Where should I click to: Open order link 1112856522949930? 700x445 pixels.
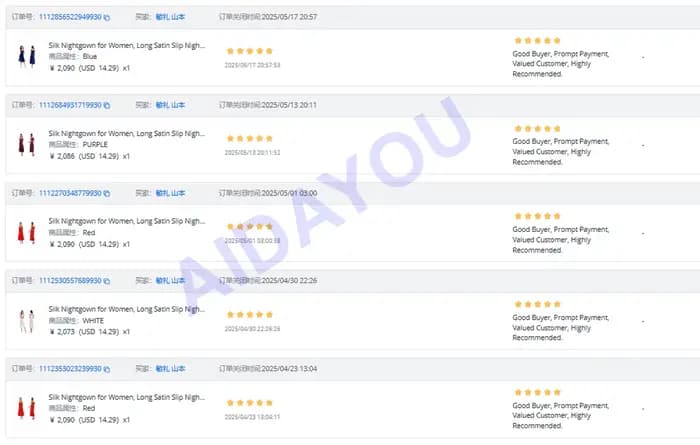click(71, 17)
